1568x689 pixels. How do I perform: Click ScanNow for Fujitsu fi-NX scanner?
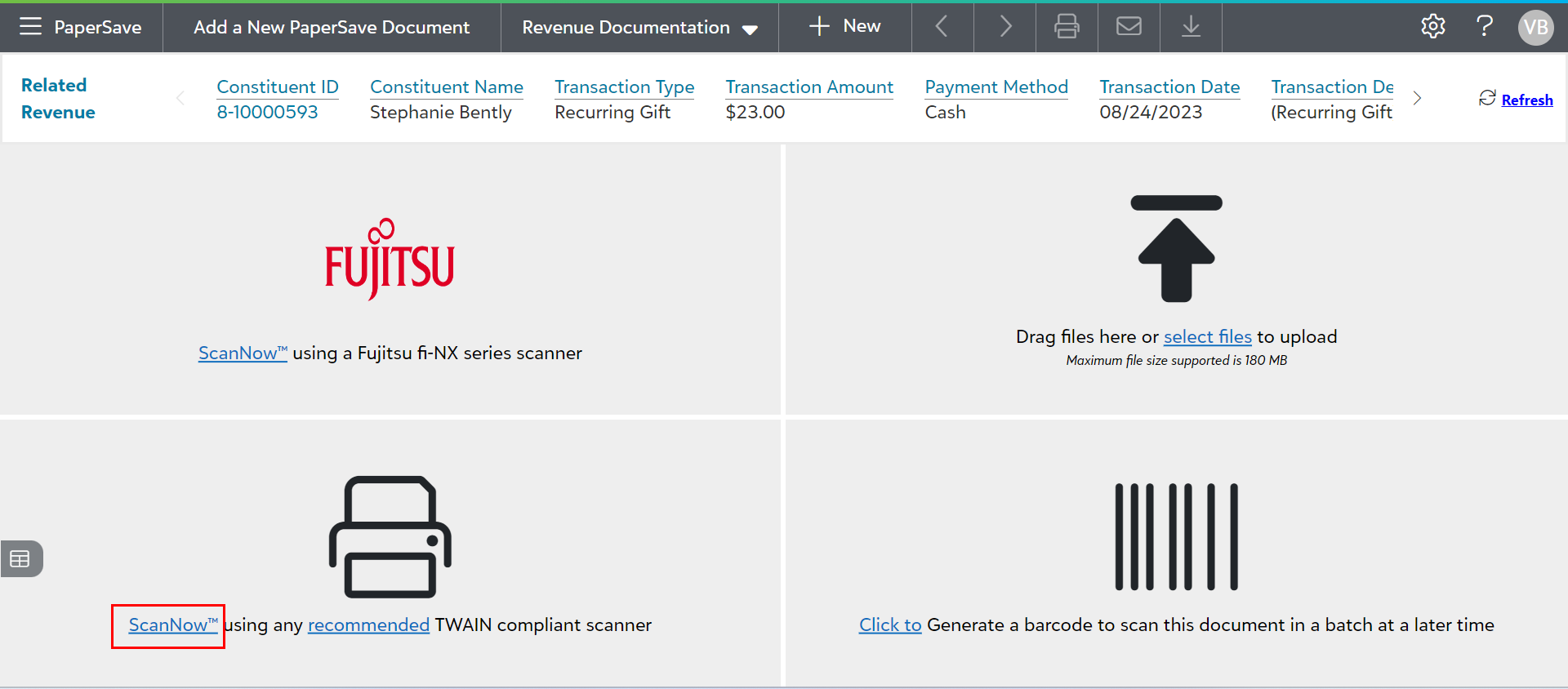click(x=243, y=353)
